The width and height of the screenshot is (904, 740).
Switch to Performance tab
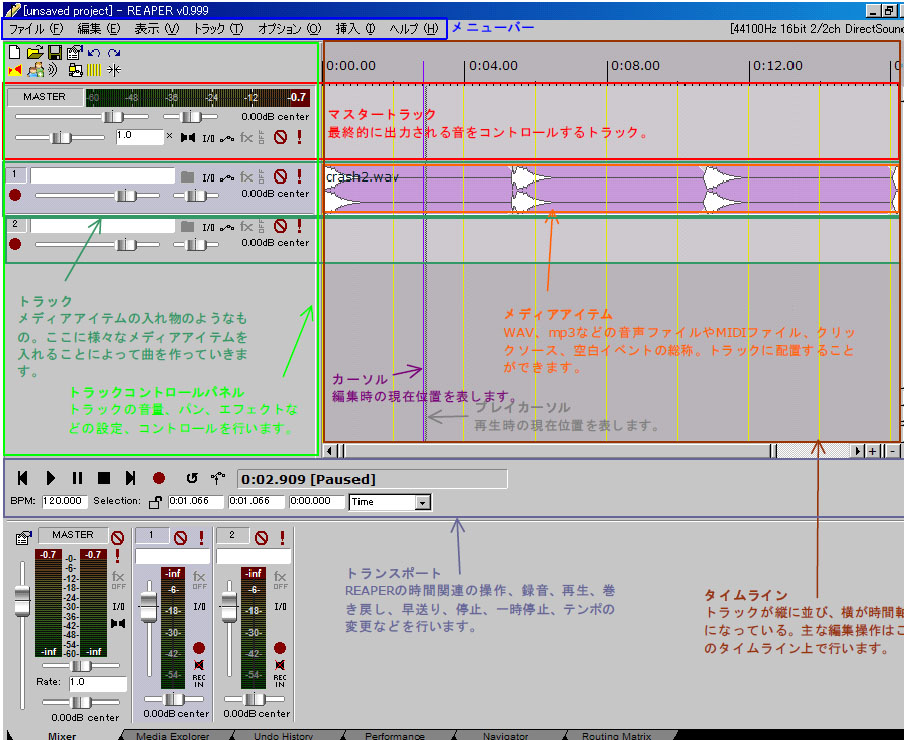coord(394,735)
